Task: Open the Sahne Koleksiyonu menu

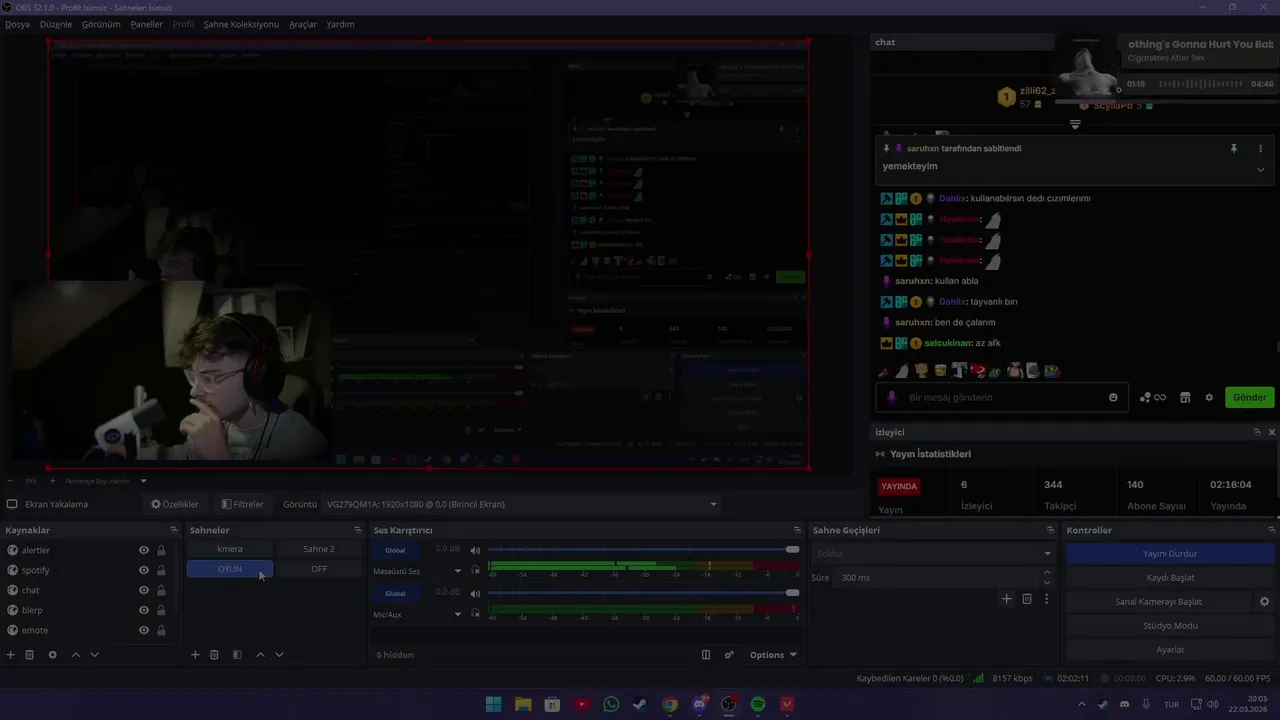Action: click(x=241, y=24)
